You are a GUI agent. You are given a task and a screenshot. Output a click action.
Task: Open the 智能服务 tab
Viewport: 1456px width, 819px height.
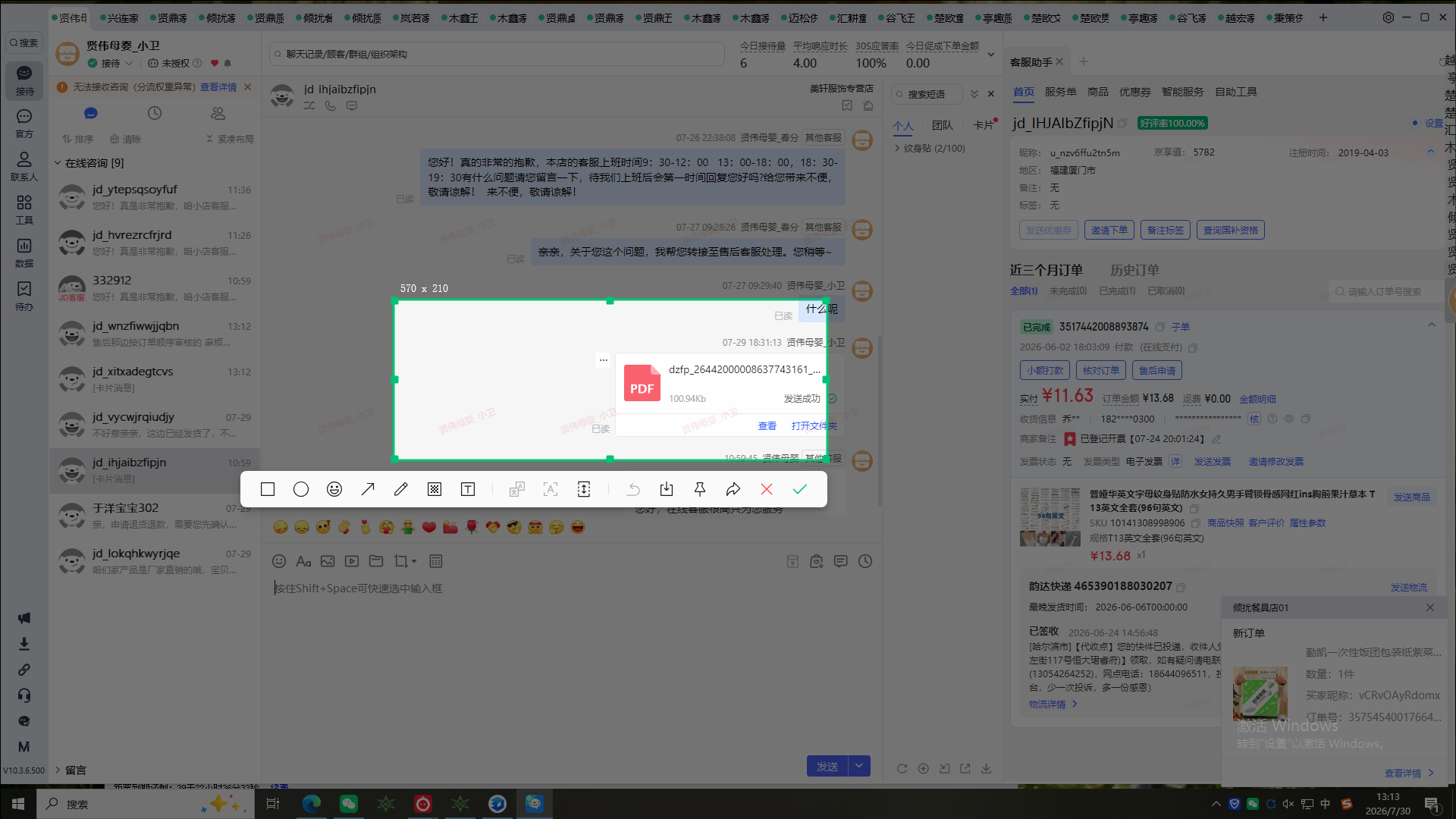tap(1183, 92)
